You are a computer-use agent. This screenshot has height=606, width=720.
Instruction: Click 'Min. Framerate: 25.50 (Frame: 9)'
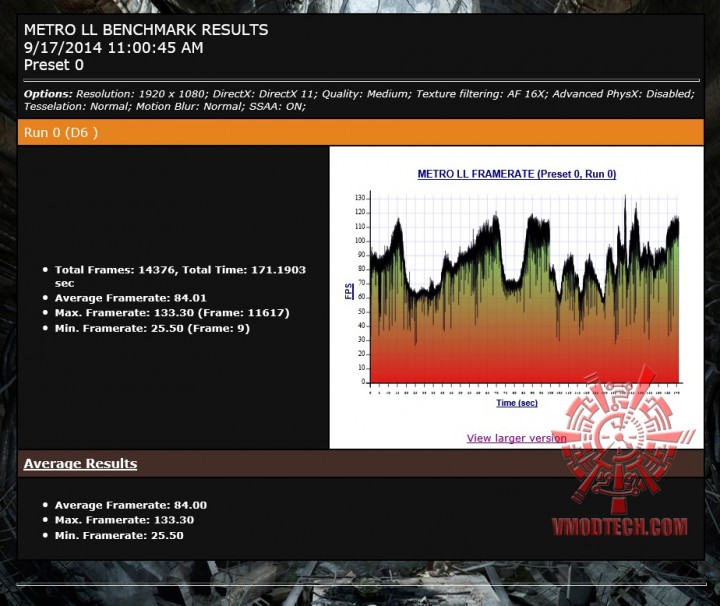152,329
